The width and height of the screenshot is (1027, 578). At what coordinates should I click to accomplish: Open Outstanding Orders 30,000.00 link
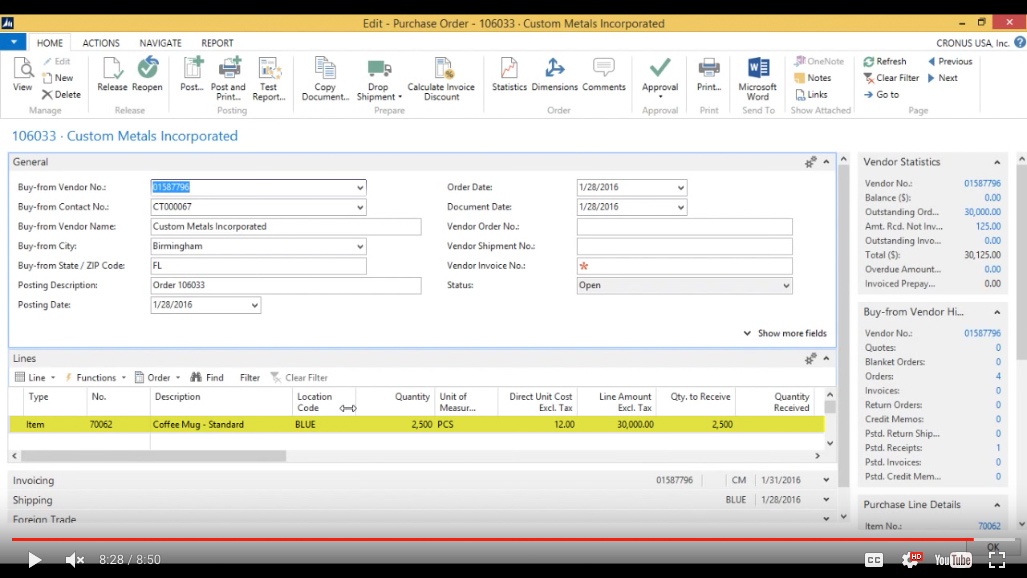pos(982,212)
